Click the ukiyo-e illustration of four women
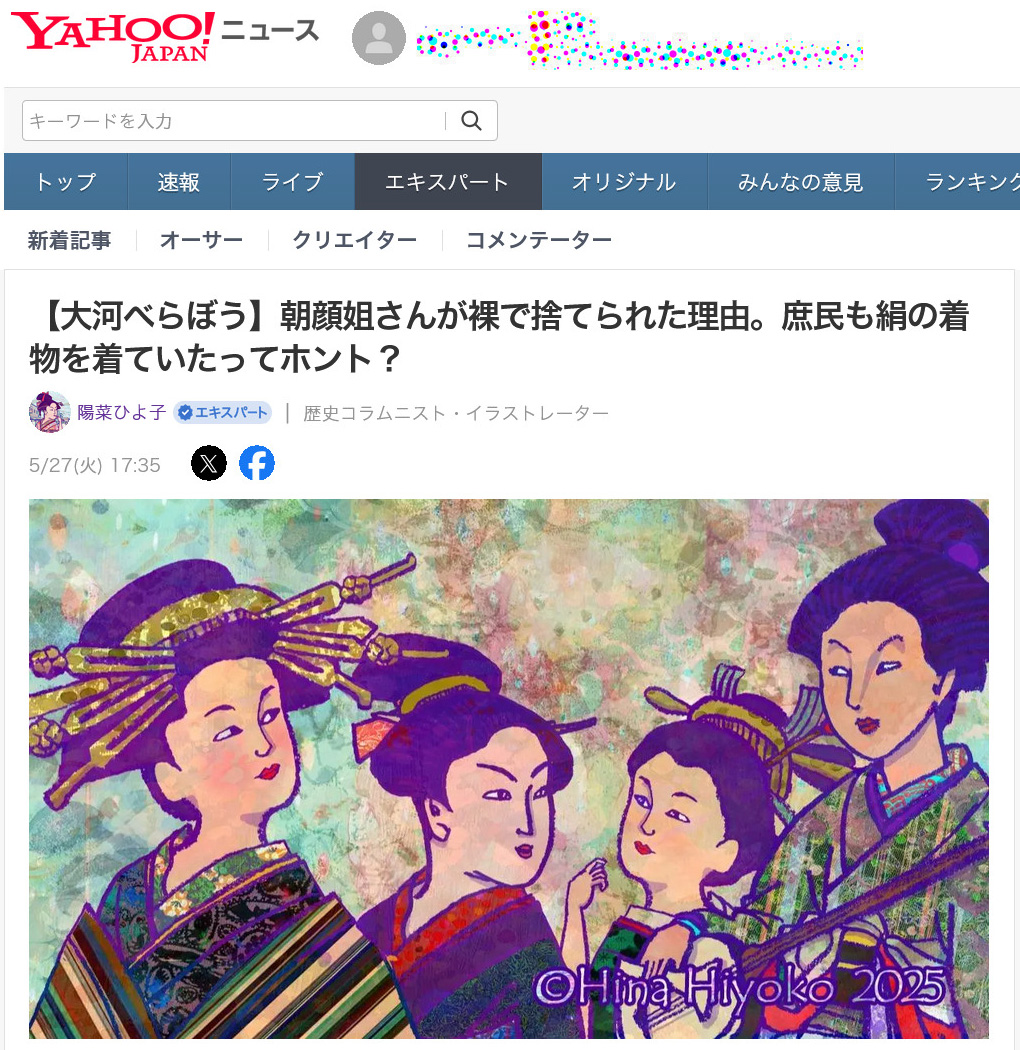Screen dimensions: 1020x1050 click(509, 769)
